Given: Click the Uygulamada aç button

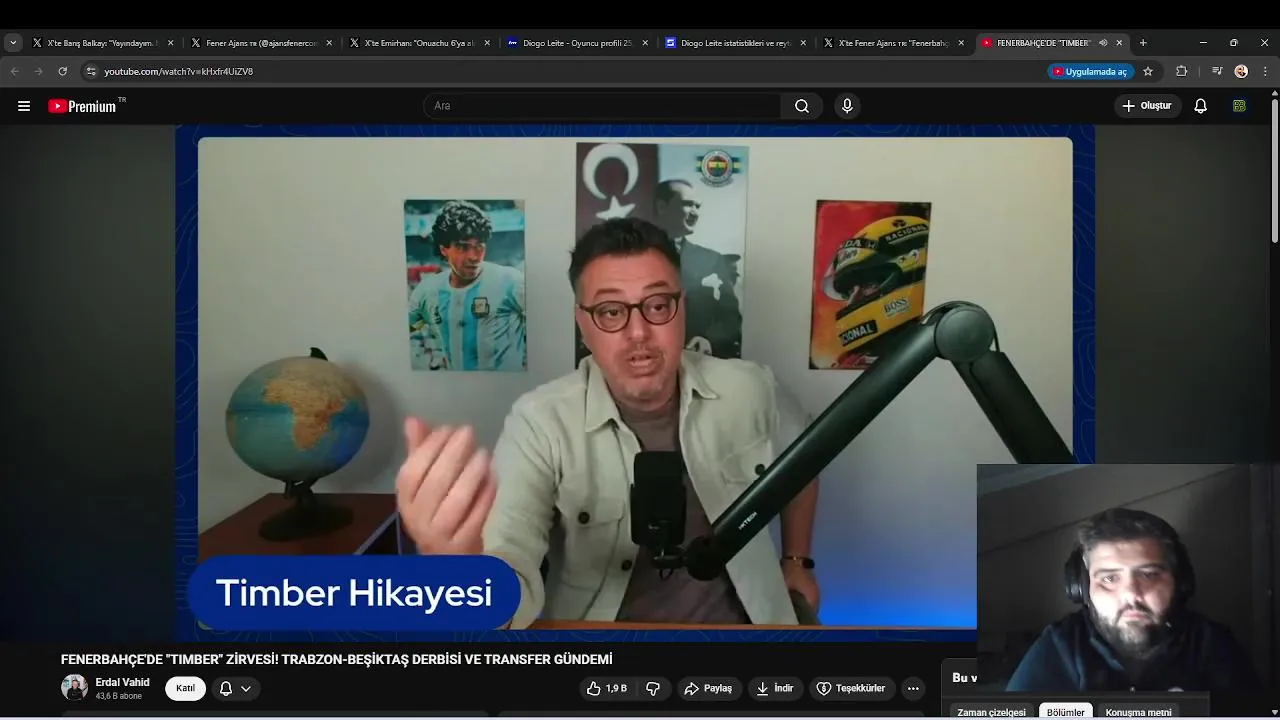Looking at the screenshot, I should click(x=1090, y=71).
